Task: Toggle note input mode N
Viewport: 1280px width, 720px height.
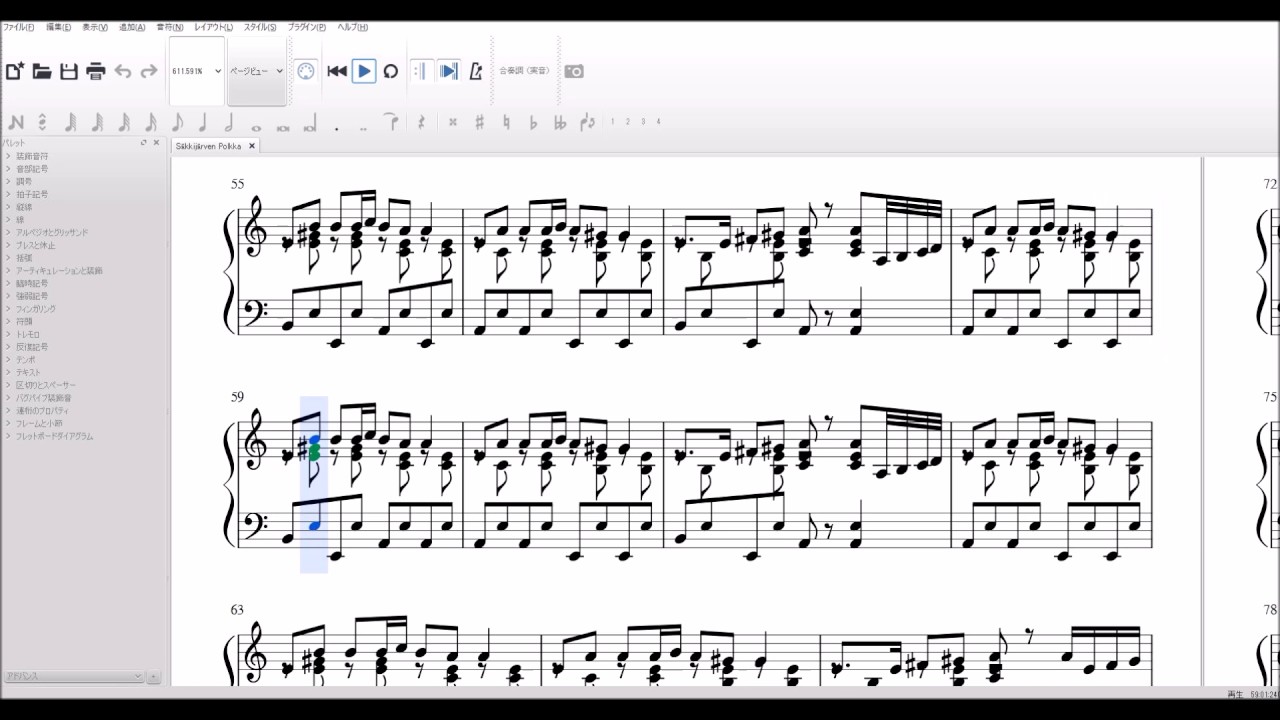Action: point(15,123)
